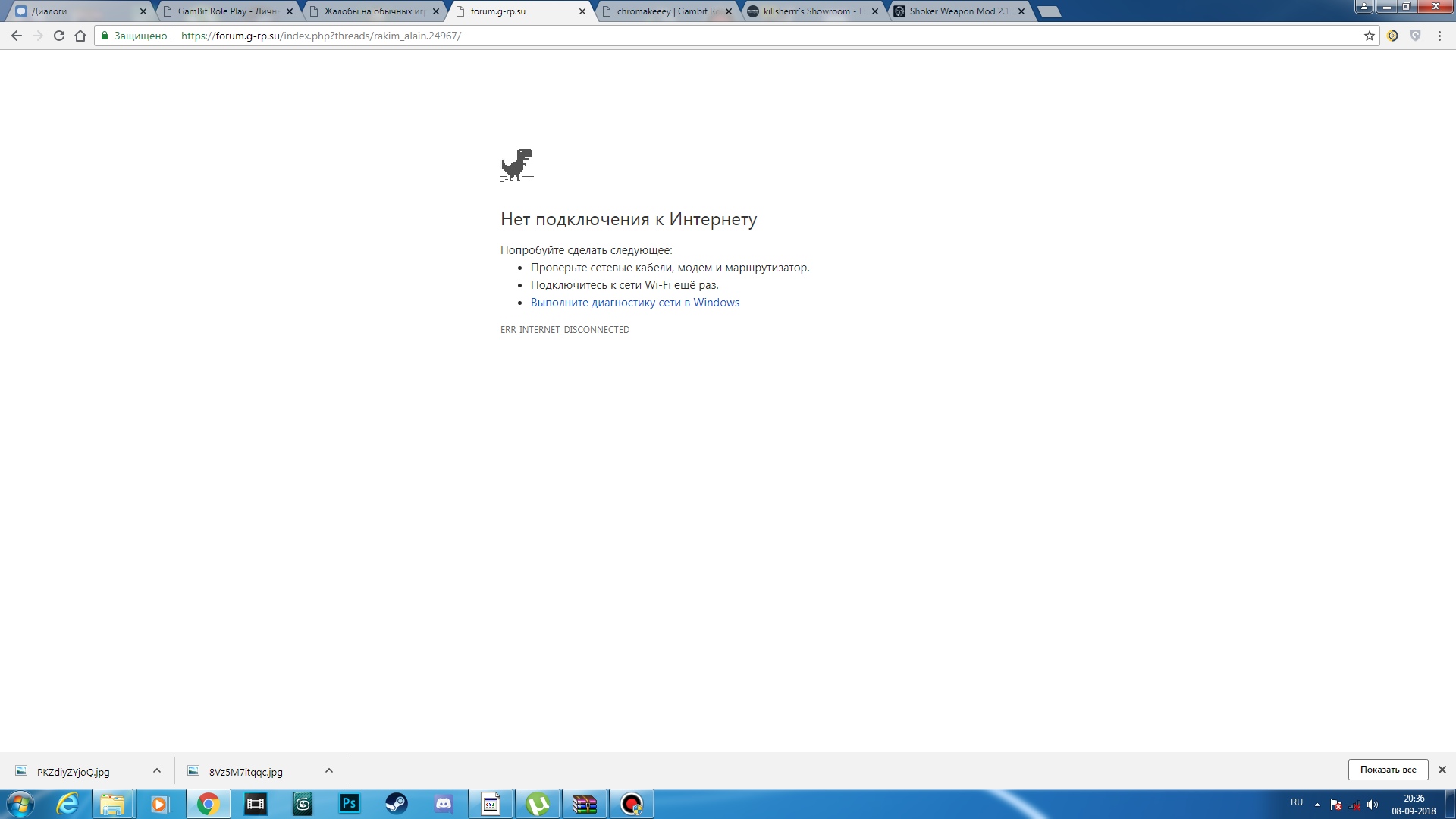Open uTorrent from the taskbar

click(538, 804)
